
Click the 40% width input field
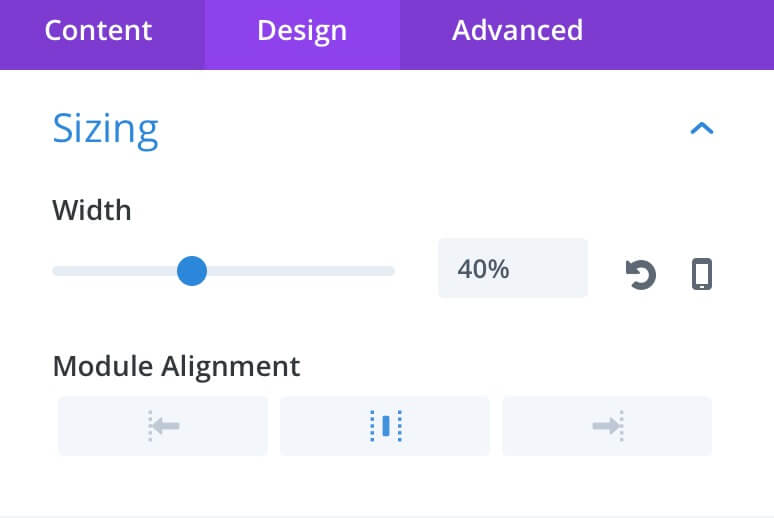point(513,268)
